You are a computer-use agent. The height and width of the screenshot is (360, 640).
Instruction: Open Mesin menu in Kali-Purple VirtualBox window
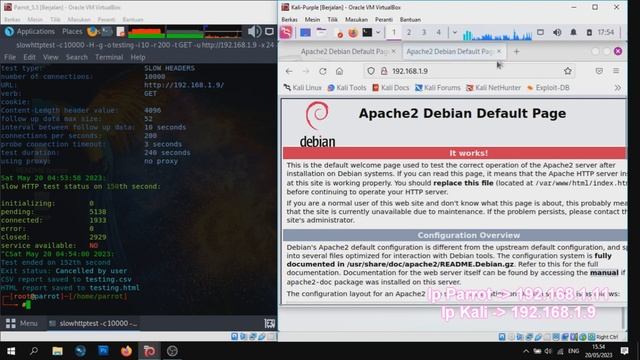click(312, 19)
